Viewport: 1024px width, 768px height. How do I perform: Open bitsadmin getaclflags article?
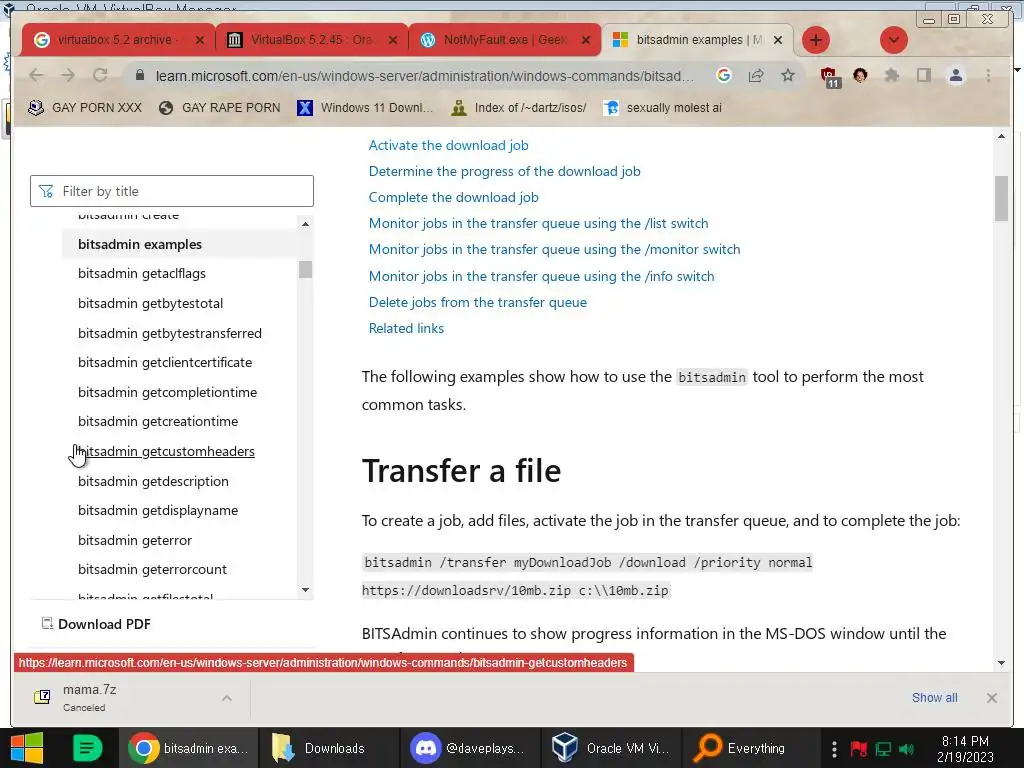142,273
